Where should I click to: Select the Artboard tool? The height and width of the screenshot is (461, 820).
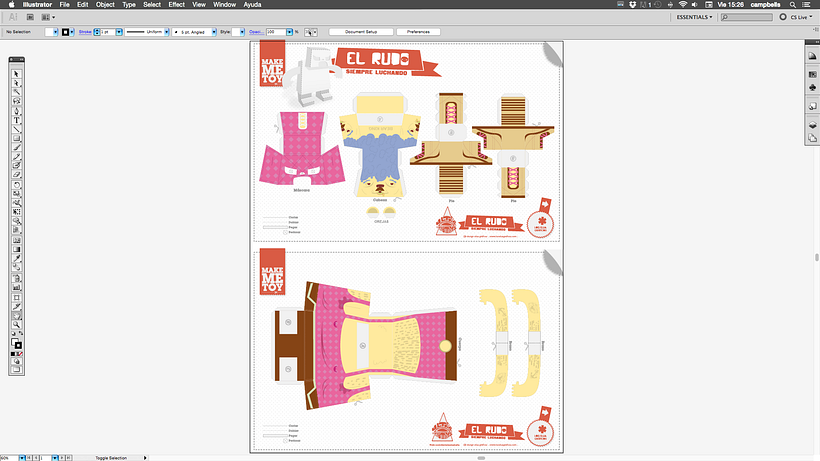point(16,297)
